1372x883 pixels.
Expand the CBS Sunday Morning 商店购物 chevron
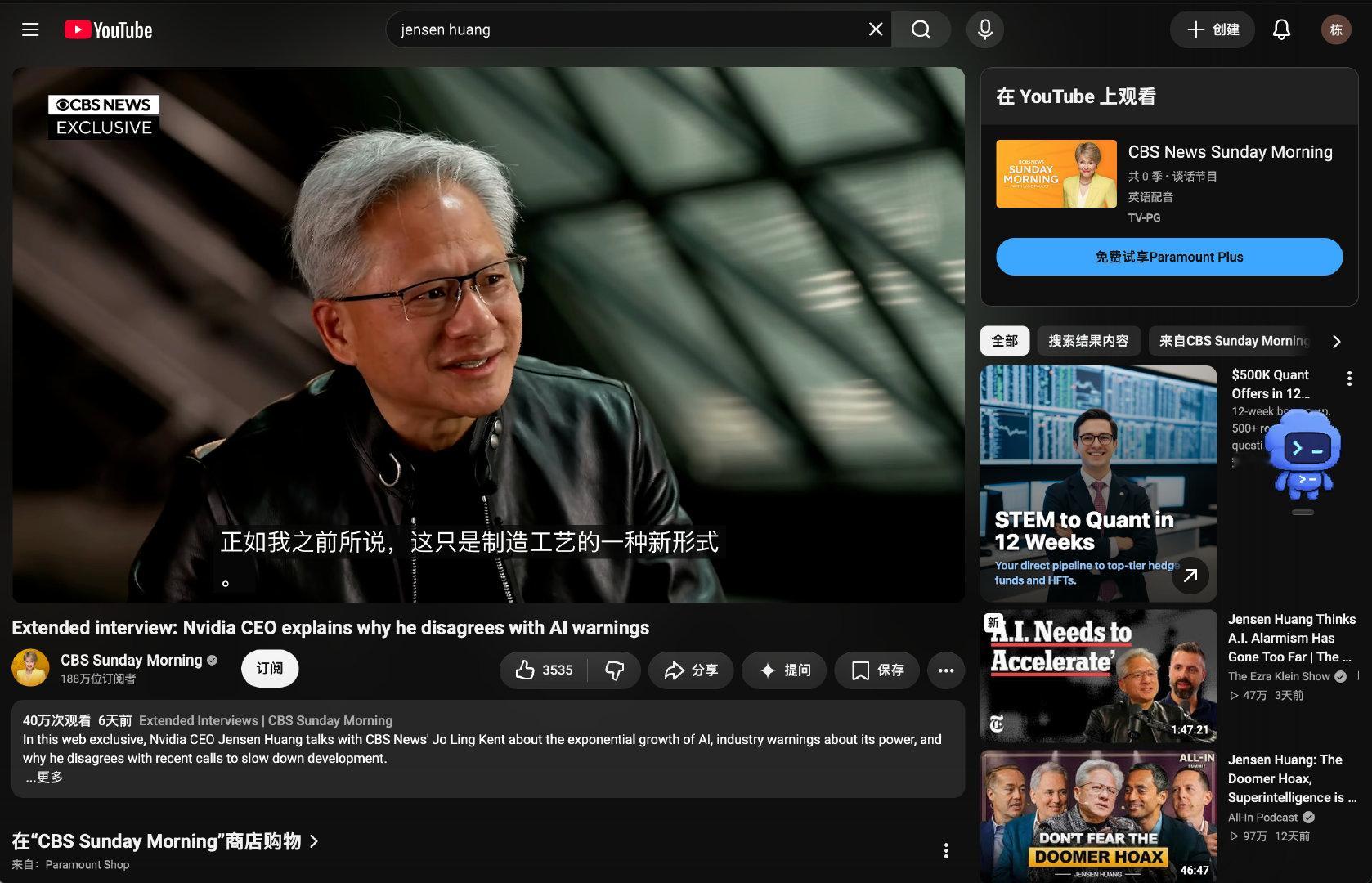point(314,841)
